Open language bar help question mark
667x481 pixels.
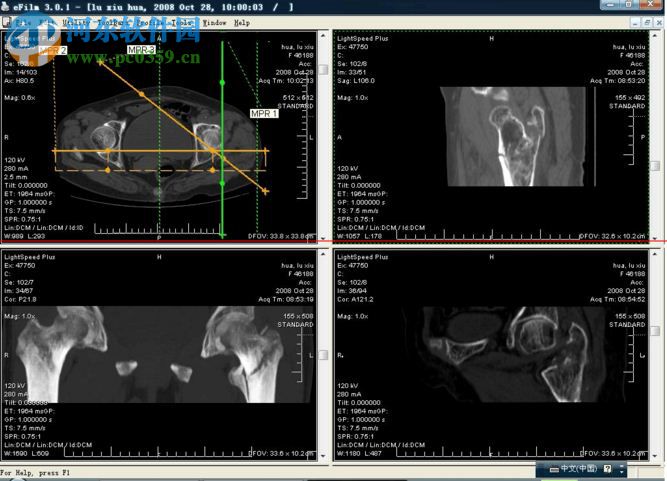pos(607,469)
